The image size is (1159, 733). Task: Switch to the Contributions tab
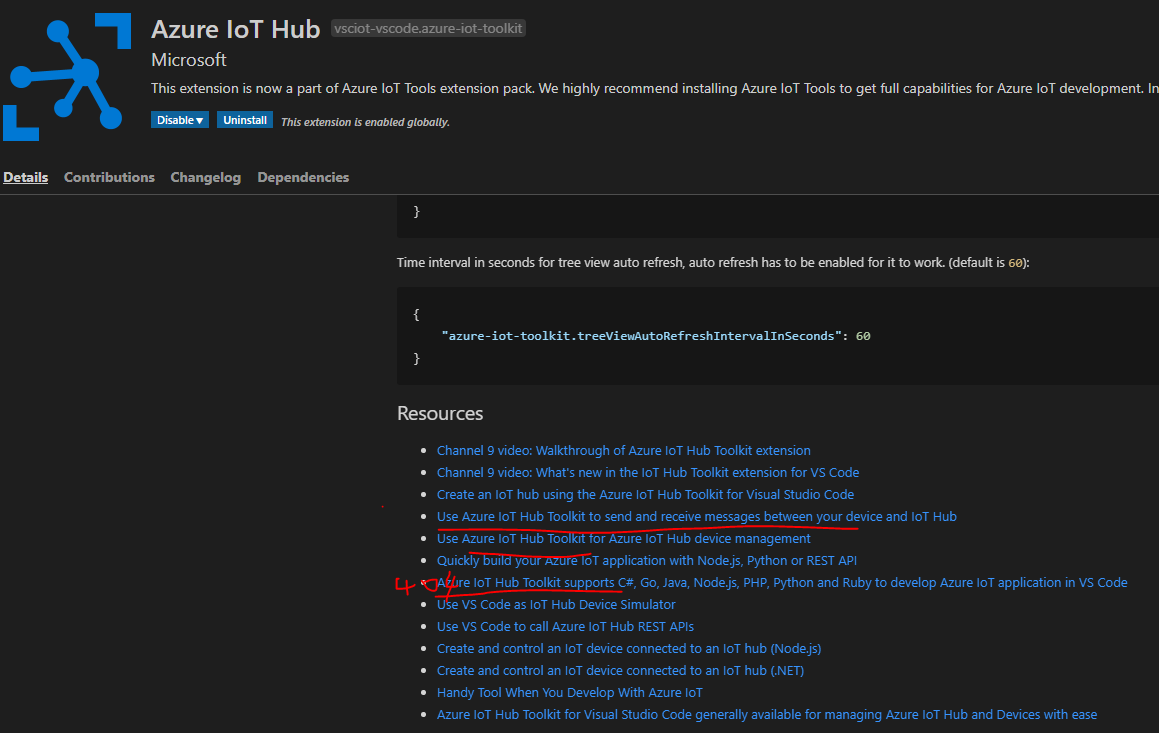pos(109,177)
